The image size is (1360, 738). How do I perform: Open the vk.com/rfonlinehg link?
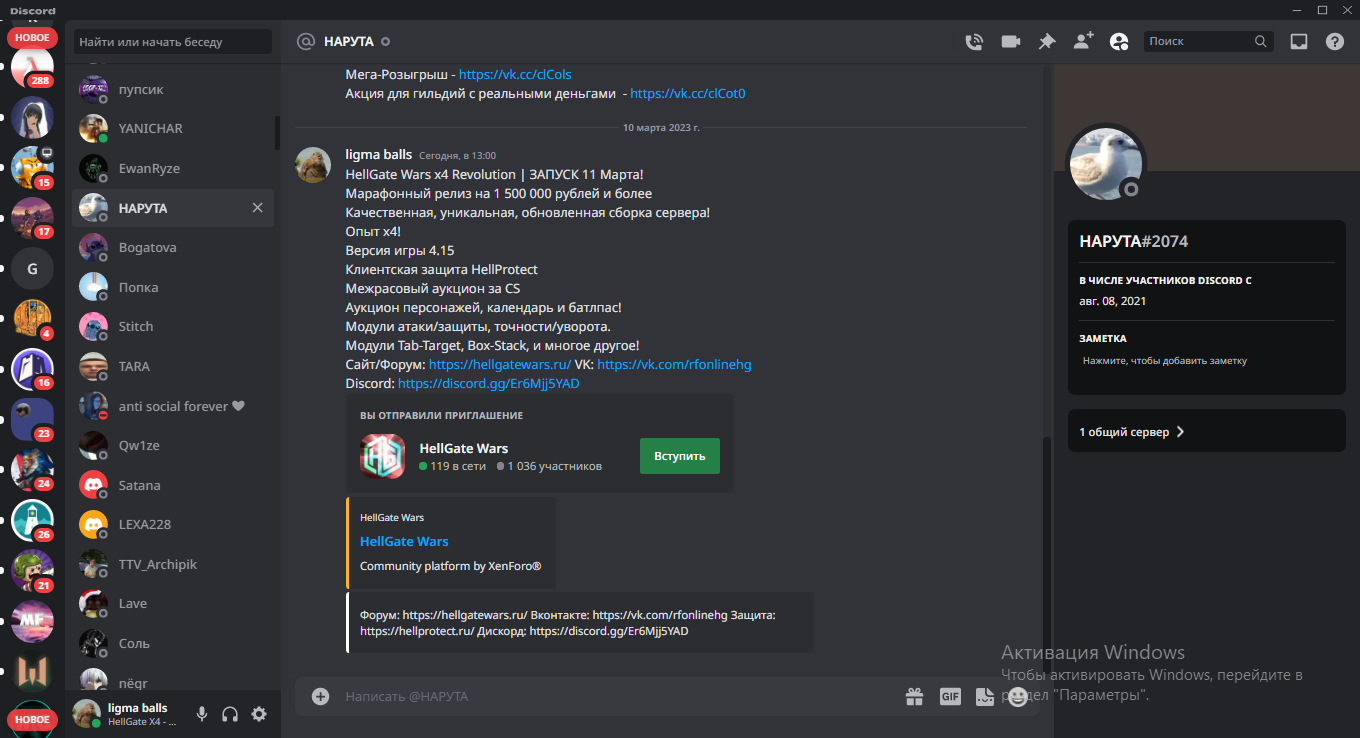(x=674, y=365)
